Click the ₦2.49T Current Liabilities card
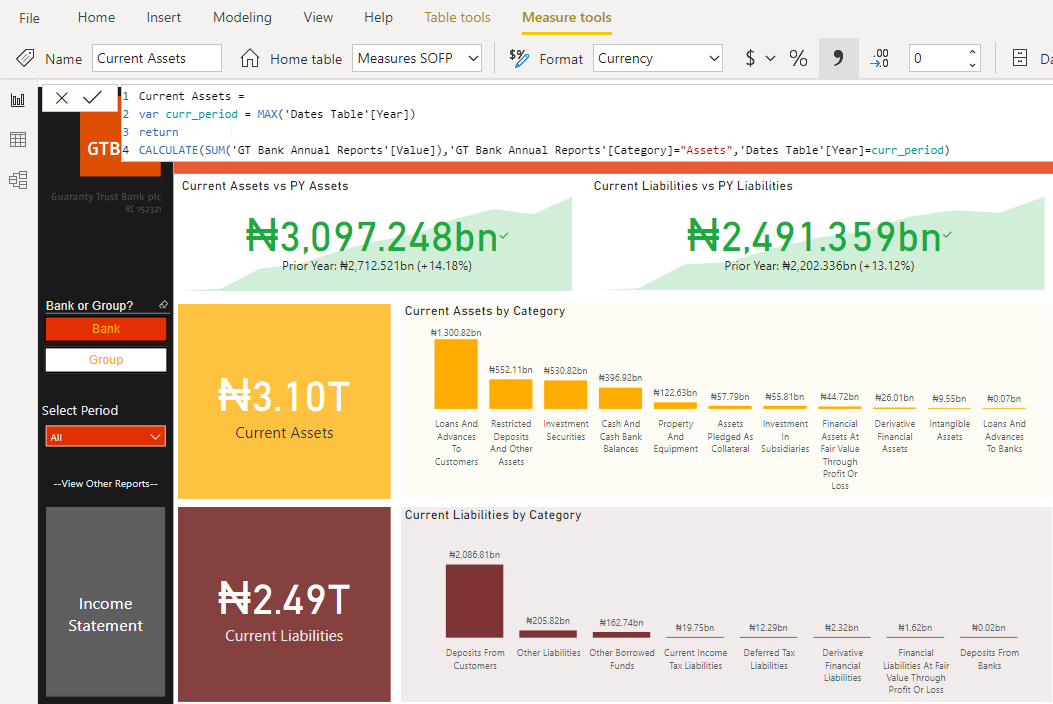The width and height of the screenshot is (1053, 704). click(x=284, y=605)
